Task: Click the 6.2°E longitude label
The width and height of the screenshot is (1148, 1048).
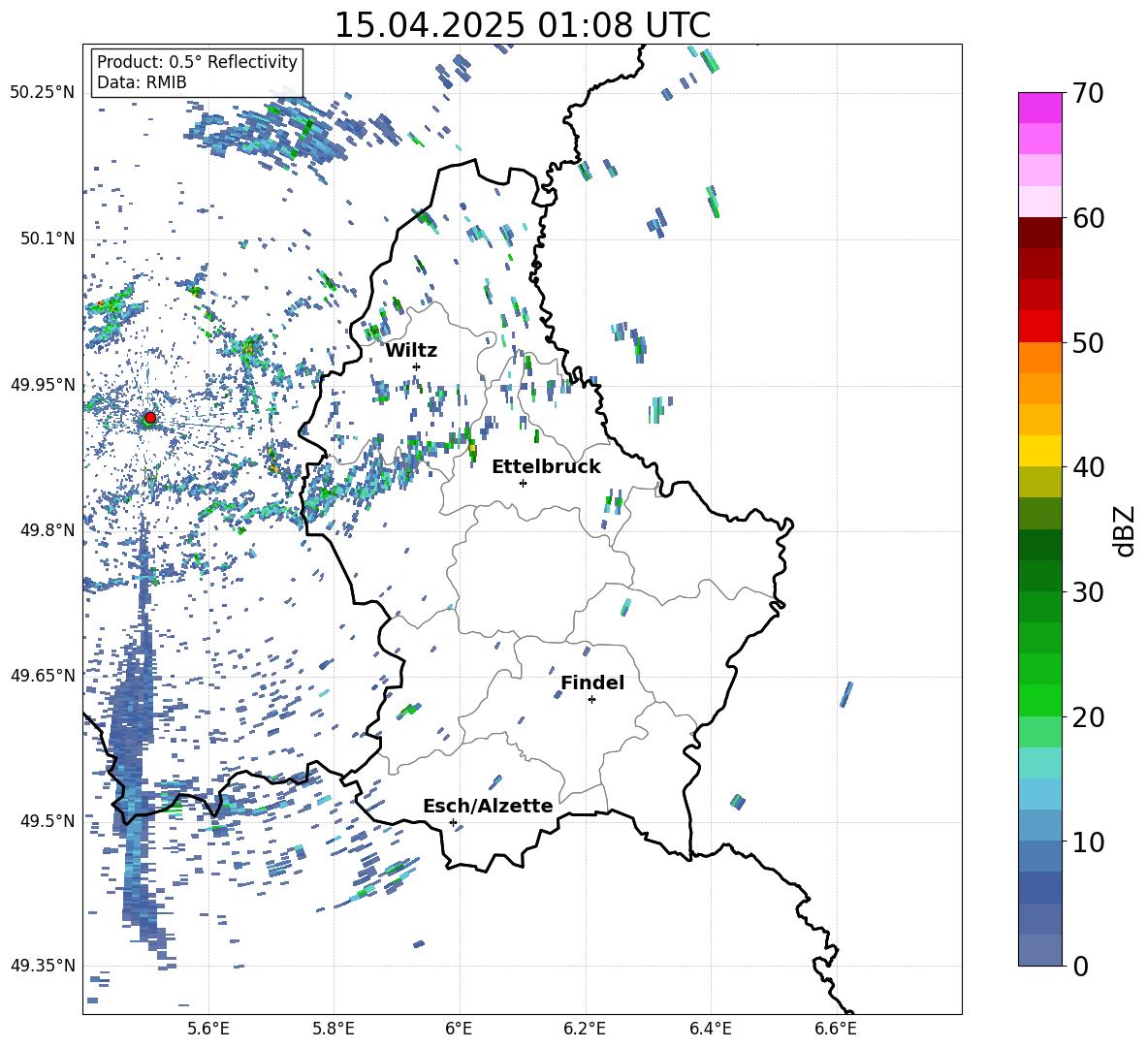Action: [585, 1029]
